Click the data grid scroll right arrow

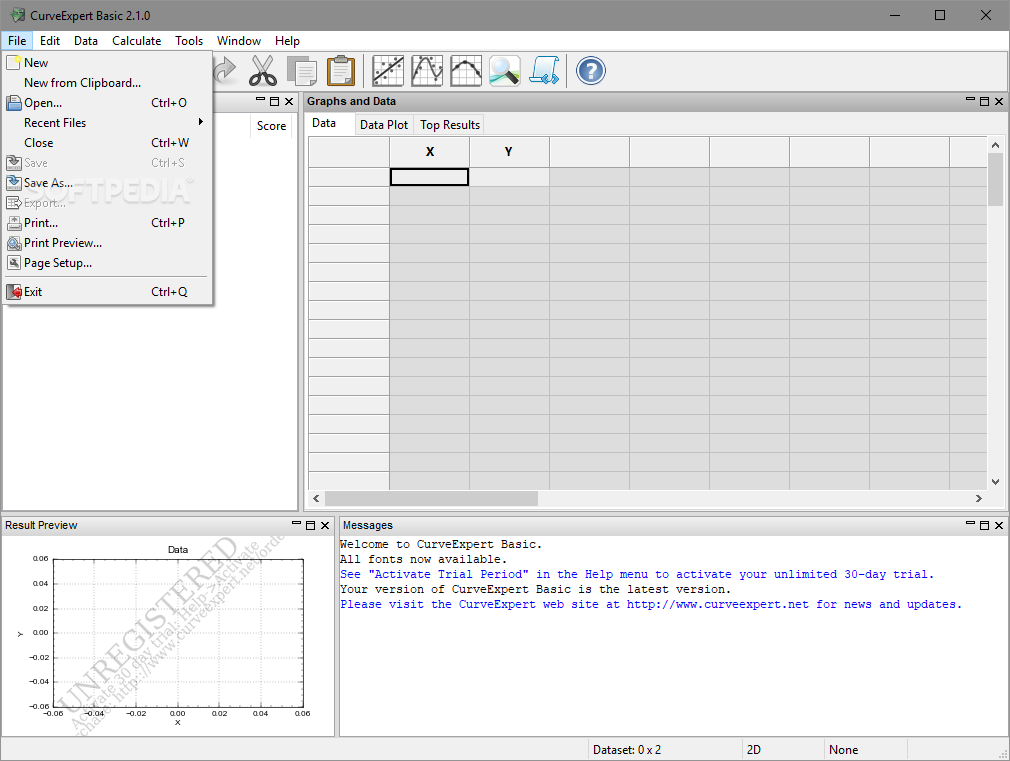click(x=978, y=498)
